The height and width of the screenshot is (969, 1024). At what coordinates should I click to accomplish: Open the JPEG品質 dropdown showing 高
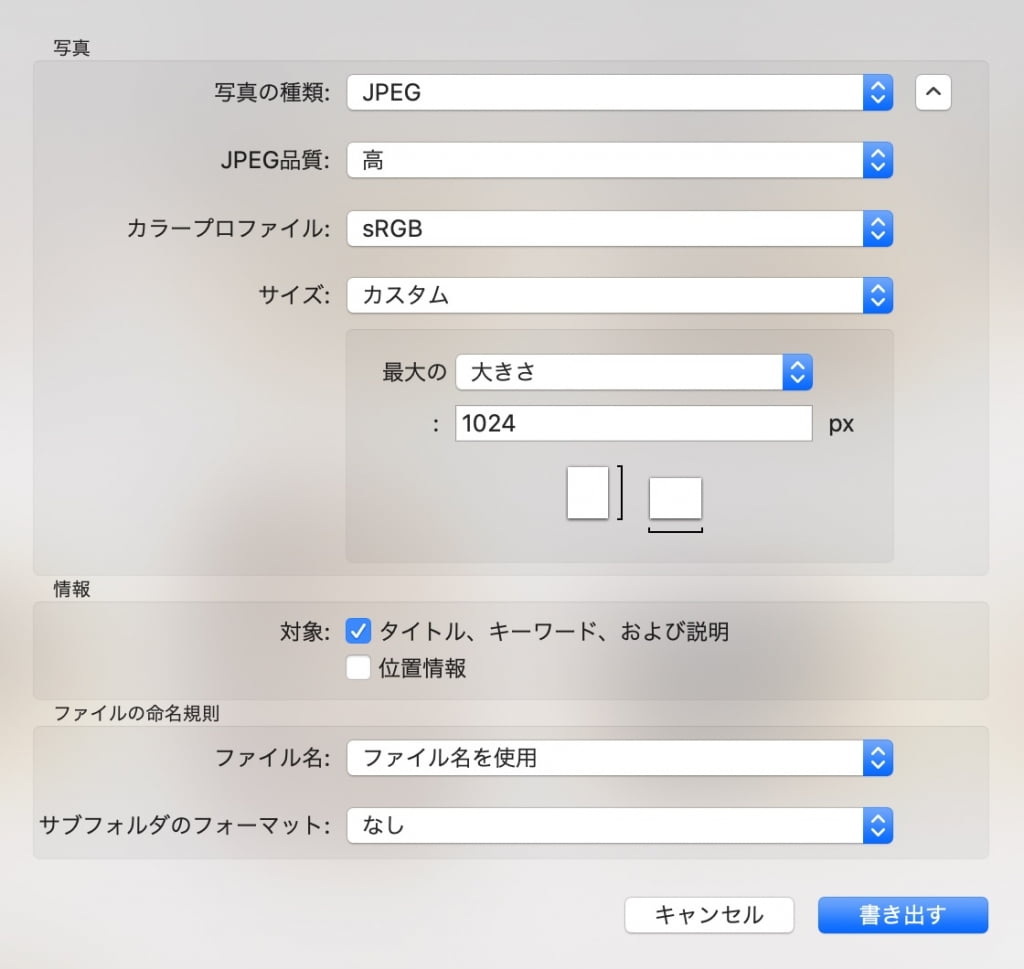point(620,160)
